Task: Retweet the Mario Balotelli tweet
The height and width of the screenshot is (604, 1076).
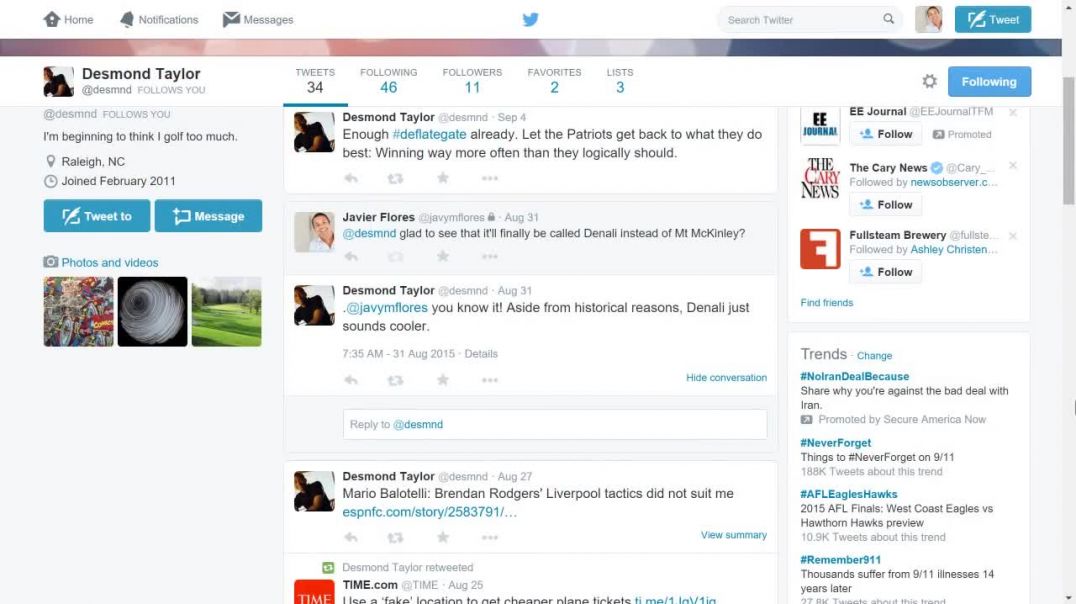Action: [395, 537]
